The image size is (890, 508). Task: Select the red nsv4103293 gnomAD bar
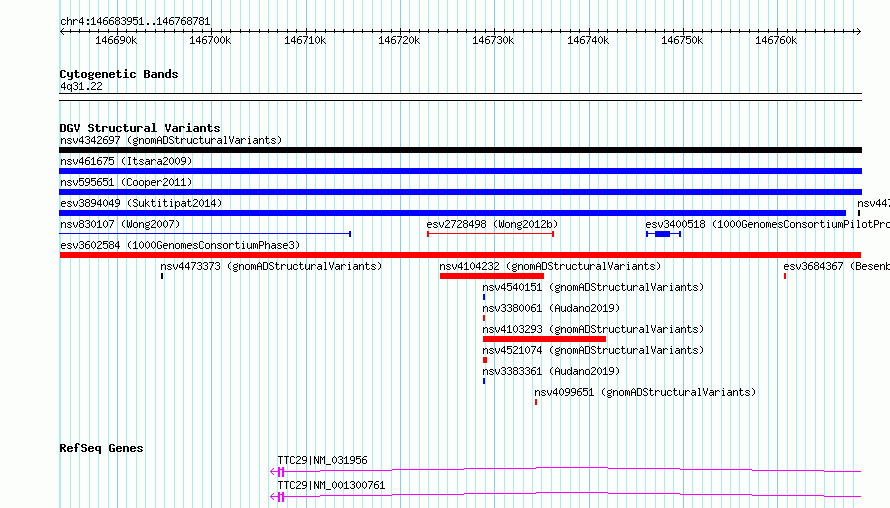pos(544,339)
